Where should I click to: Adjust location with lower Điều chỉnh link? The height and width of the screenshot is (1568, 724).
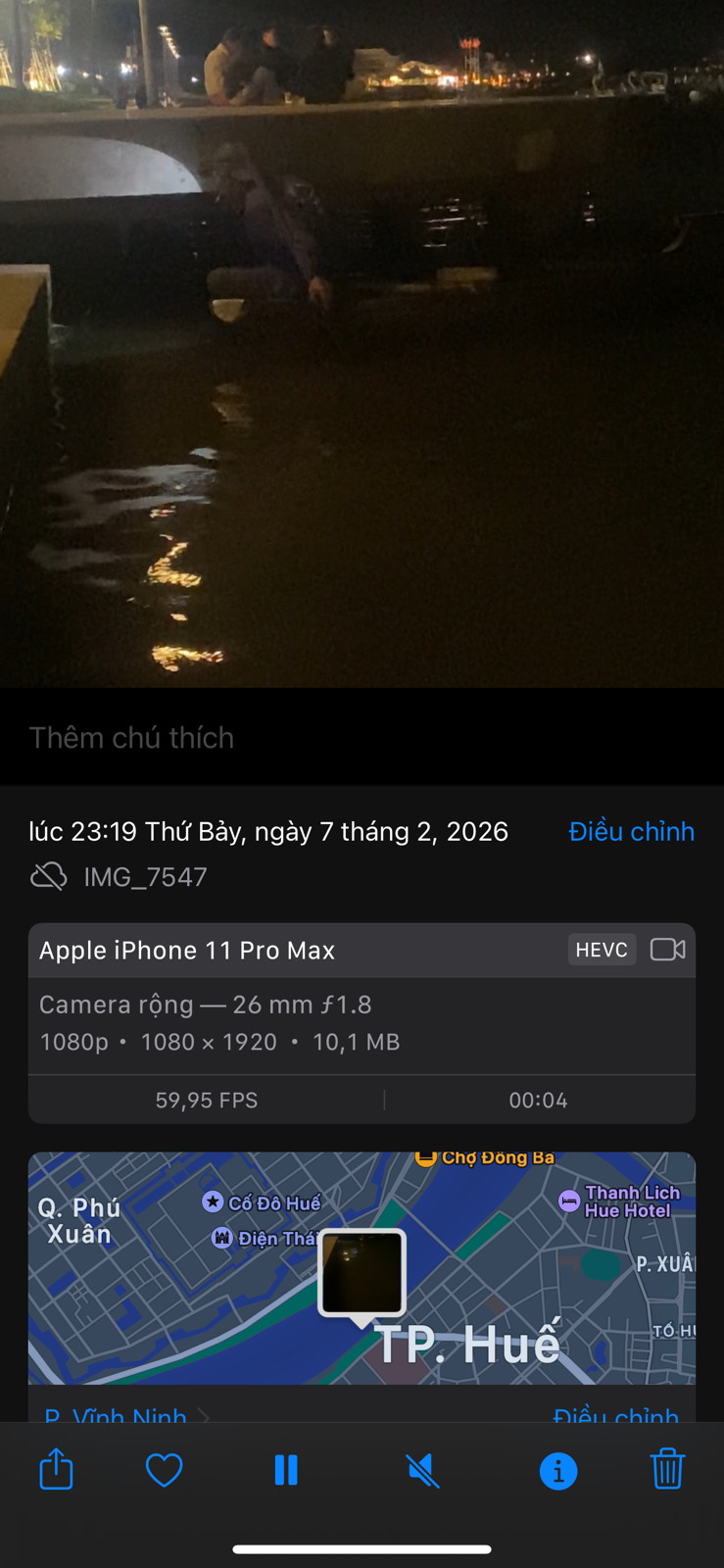click(615, 1415)
